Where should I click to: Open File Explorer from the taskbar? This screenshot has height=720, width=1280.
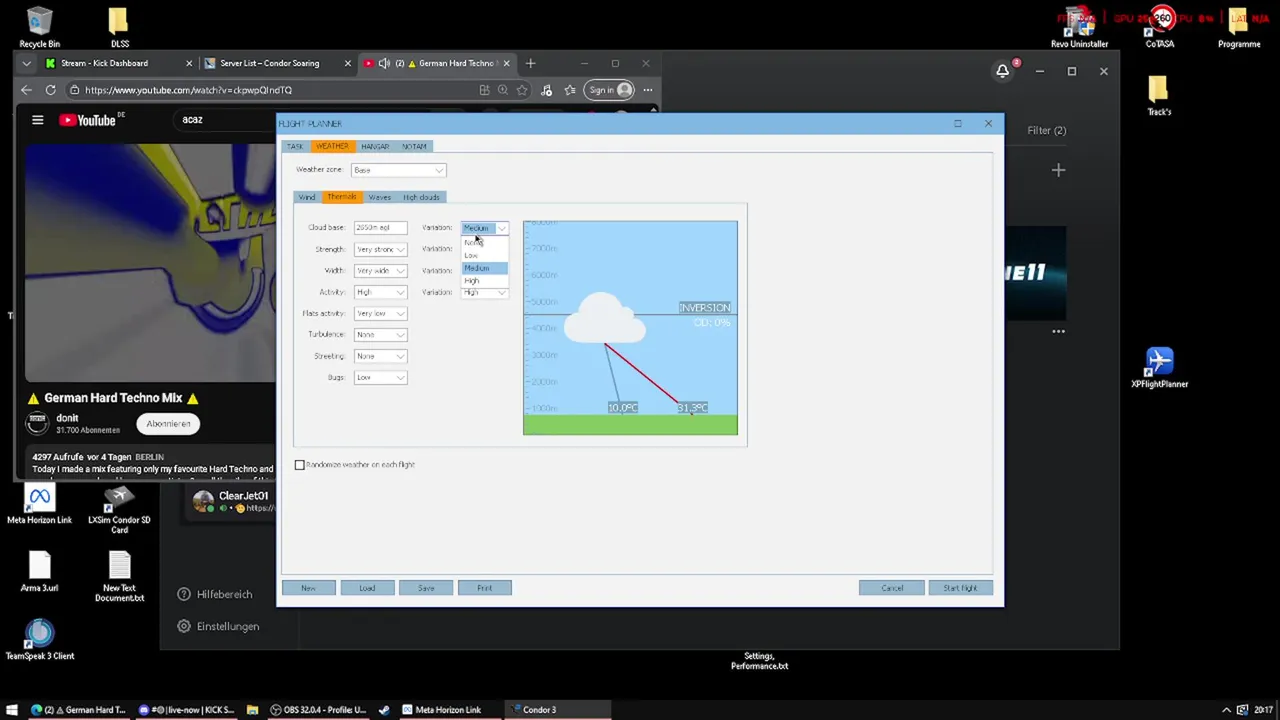(253, 710)
